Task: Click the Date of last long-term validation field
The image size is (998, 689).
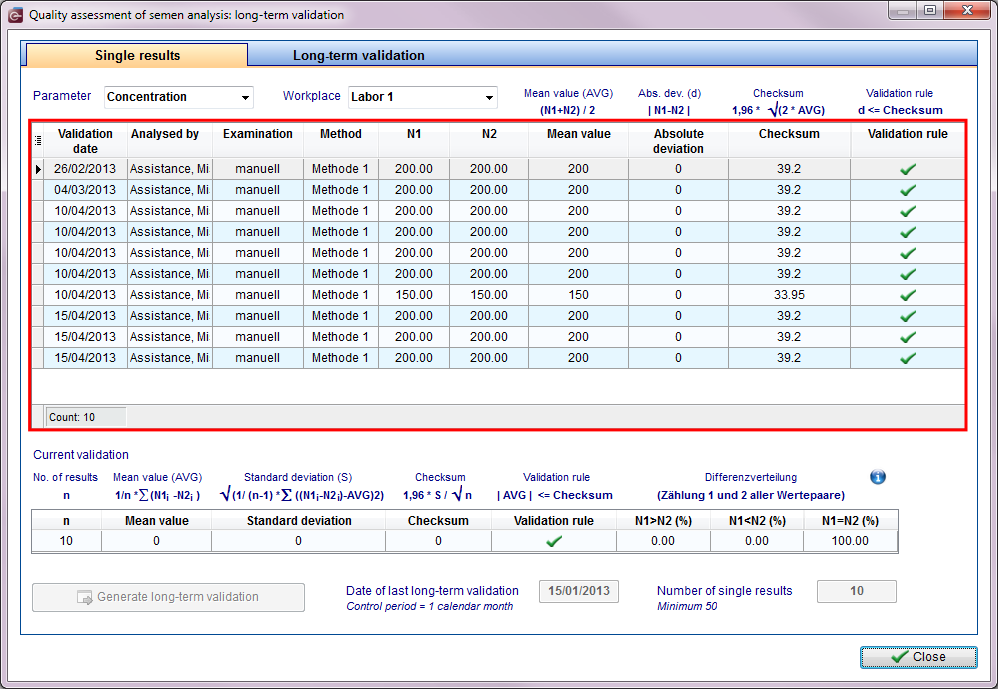Action: pos(579,591)
